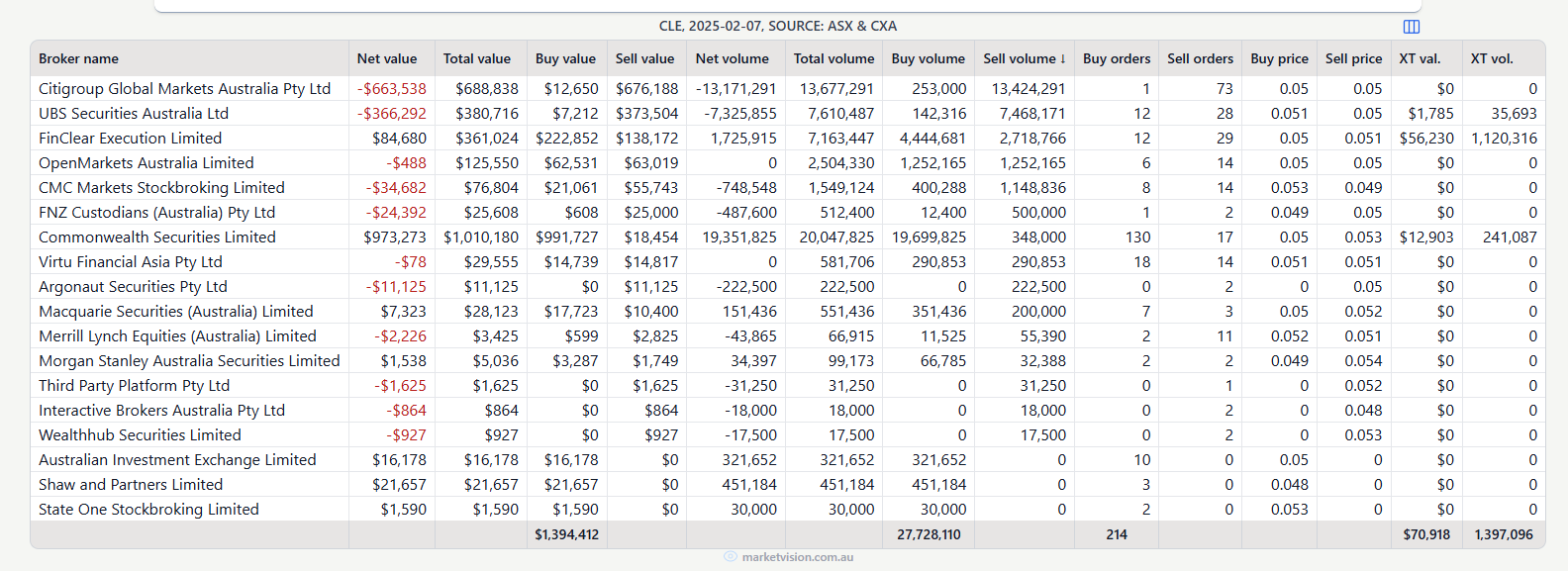Select Argonaut Securities Pty Ltd broker name
The height and width of the screenshot is (571, 1568).
(x=134, y=287)
